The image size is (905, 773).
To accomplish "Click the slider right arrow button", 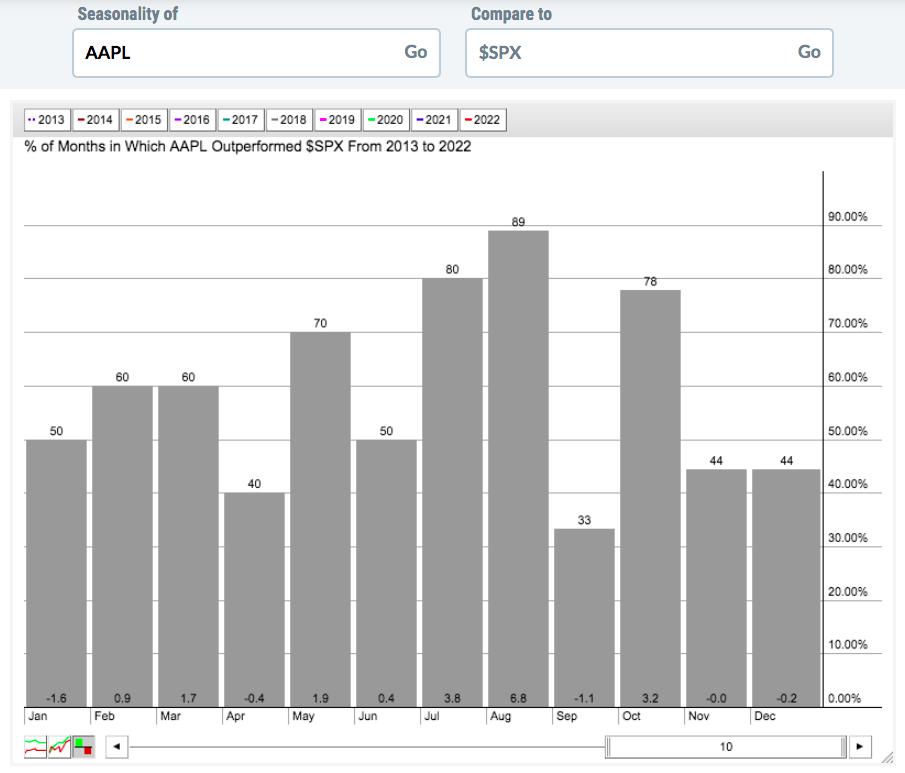I will point(859,746).
